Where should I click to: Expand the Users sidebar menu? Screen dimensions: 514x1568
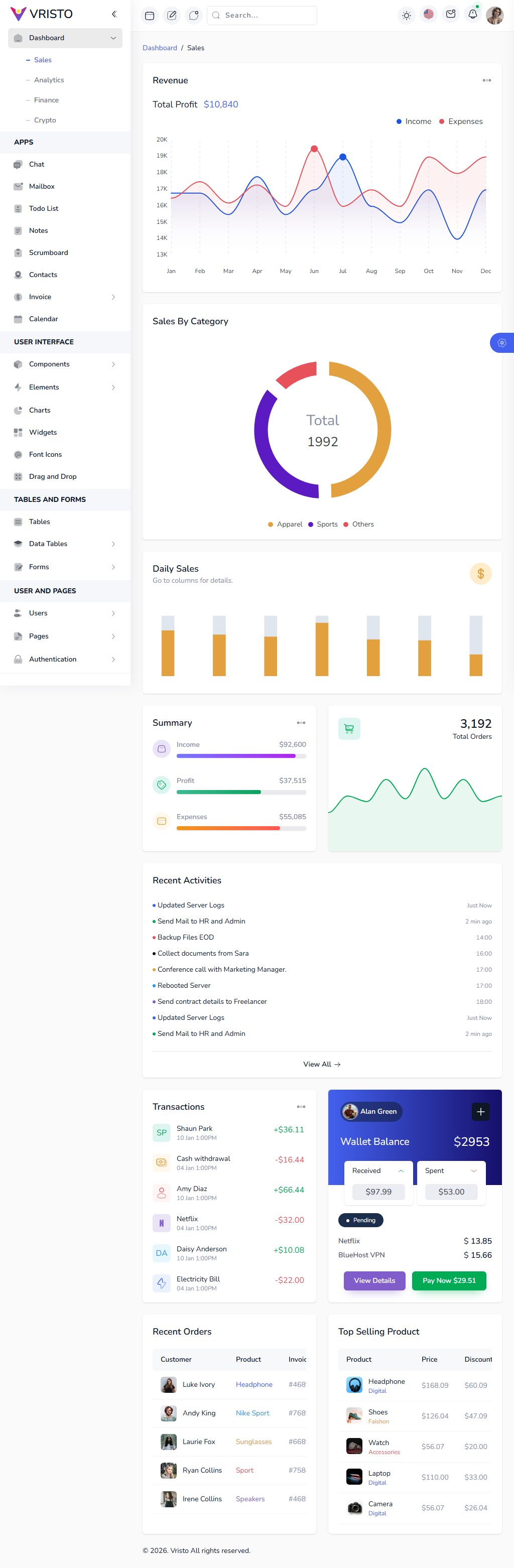point(65,613)
